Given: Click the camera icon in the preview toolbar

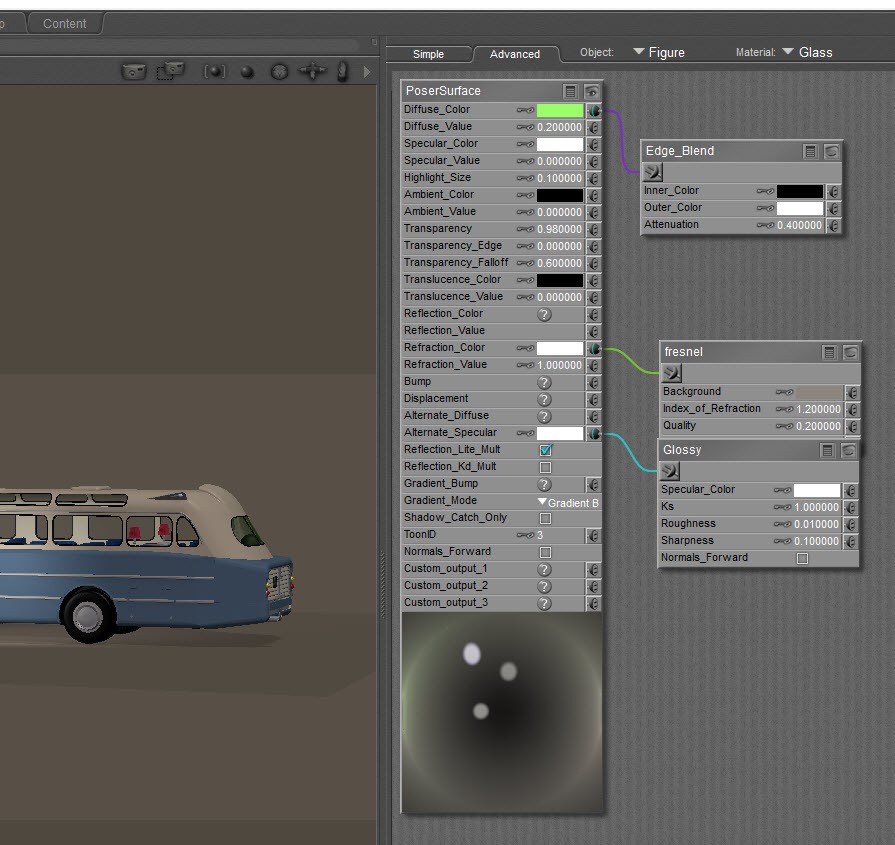Looking at the screenshot, I should pos(134,72).
